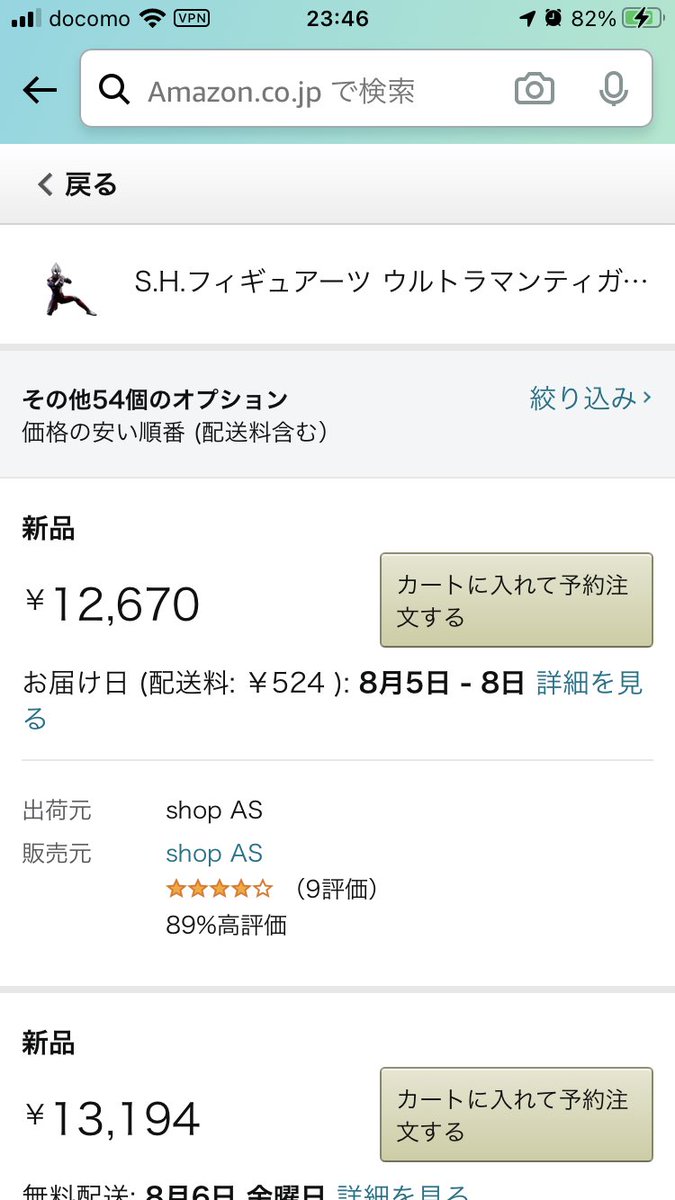Tap the back arrow icon beside search bar

(40, 91)
